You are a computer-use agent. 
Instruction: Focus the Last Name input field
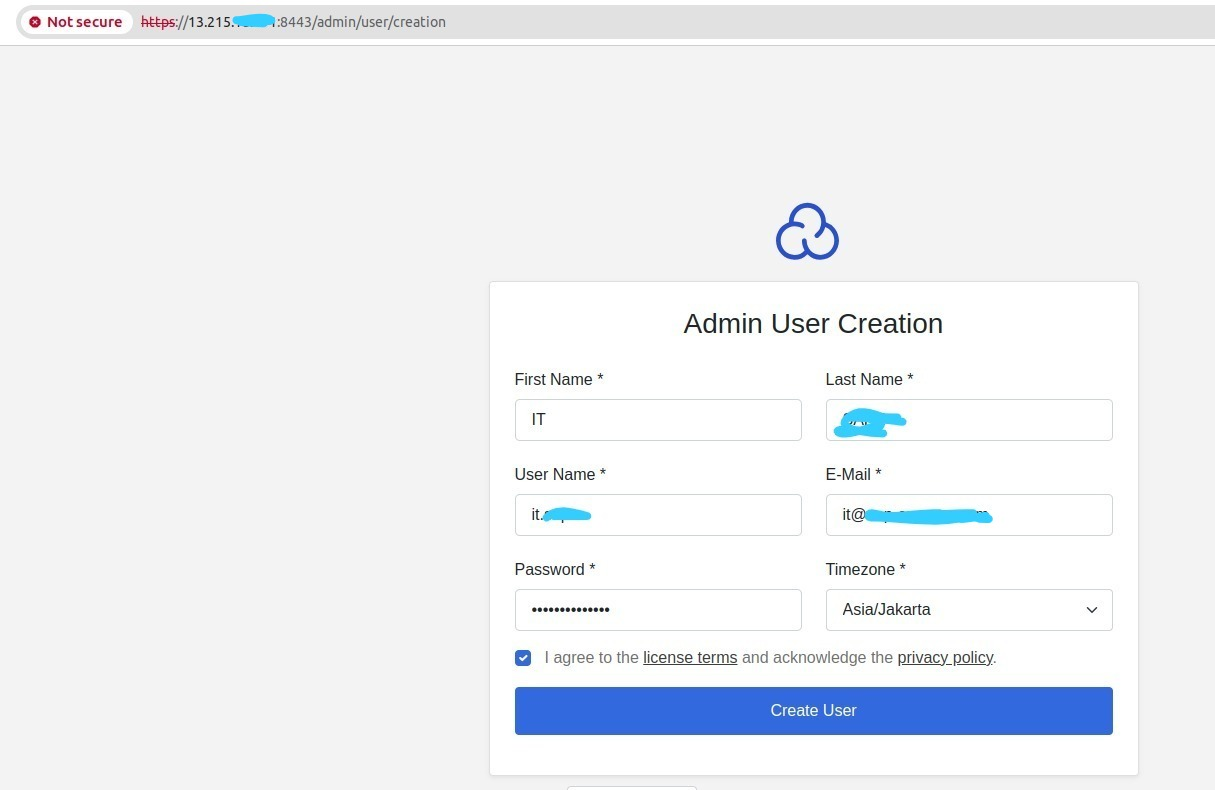(x=968, y=419)
